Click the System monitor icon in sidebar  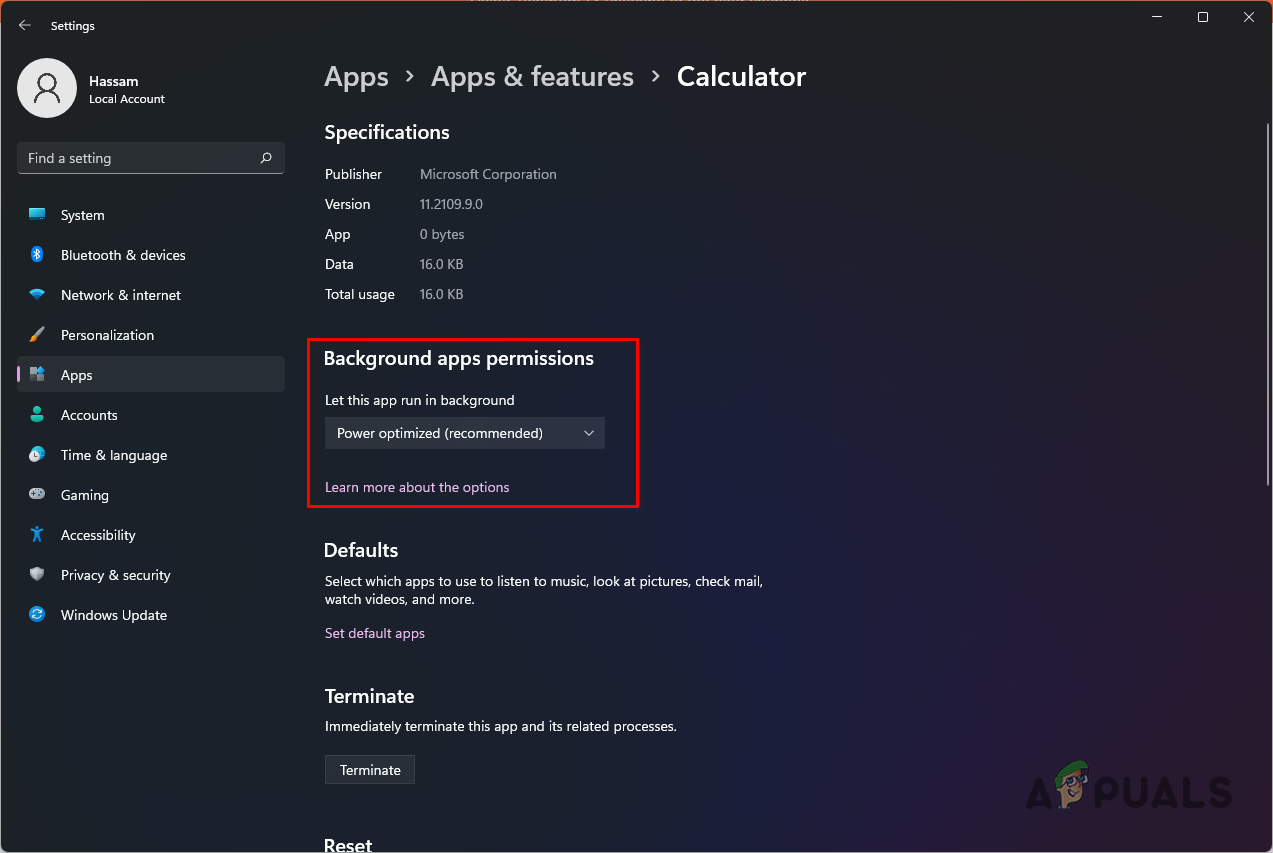point(37,215)
